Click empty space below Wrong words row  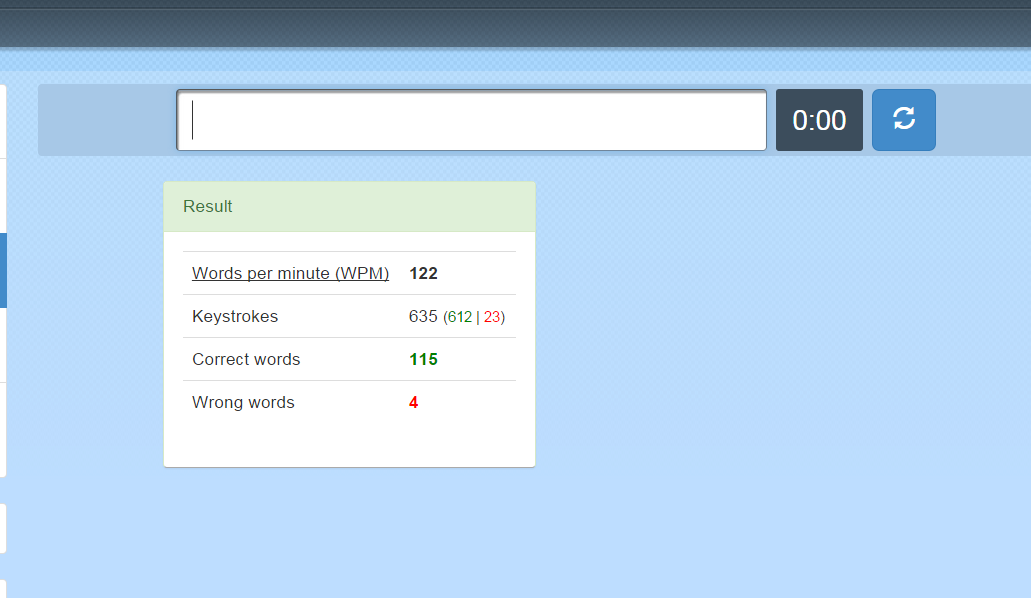click(x=349, y=442)
